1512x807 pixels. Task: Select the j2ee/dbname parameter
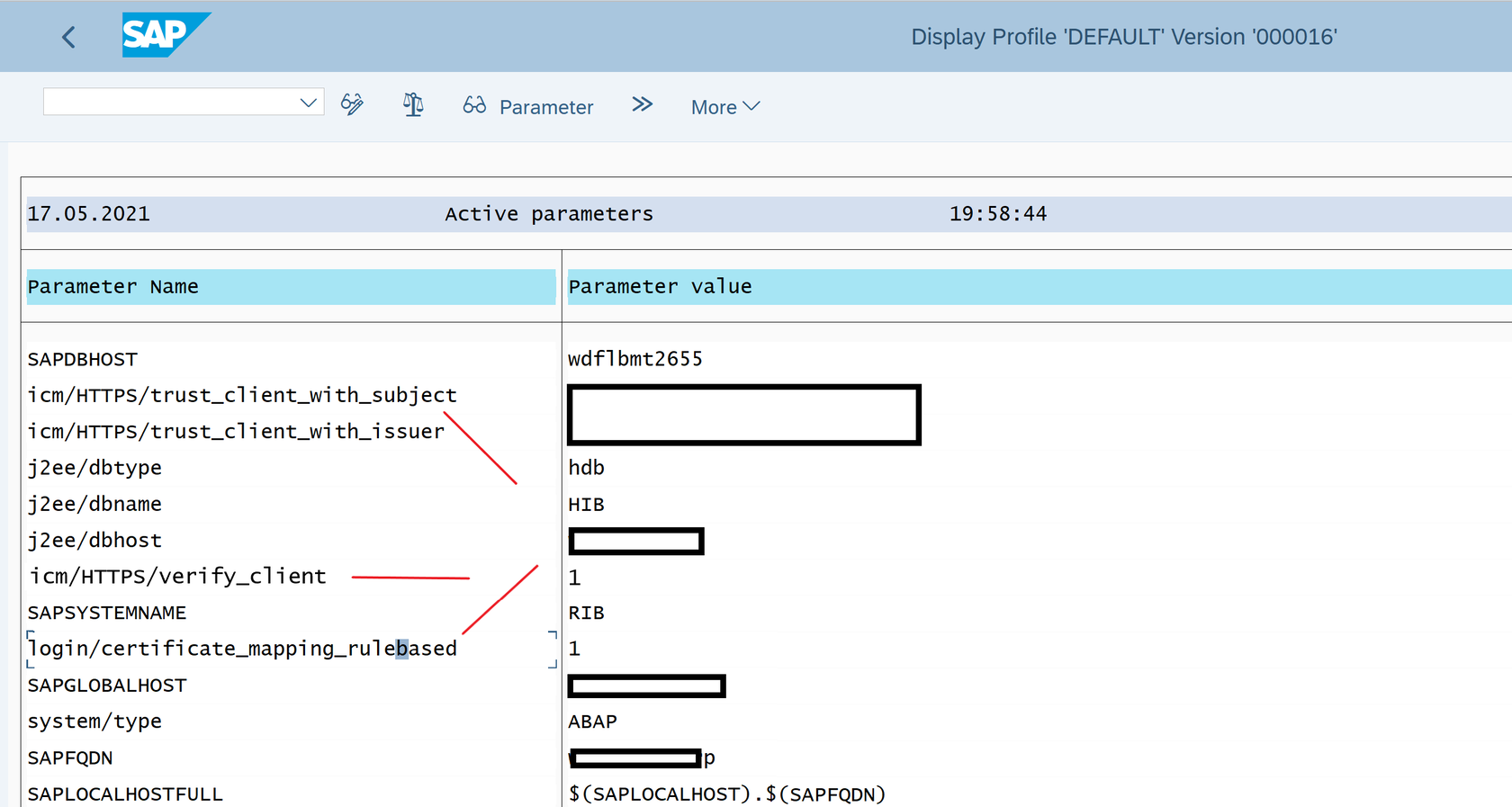tap(94, 504)
